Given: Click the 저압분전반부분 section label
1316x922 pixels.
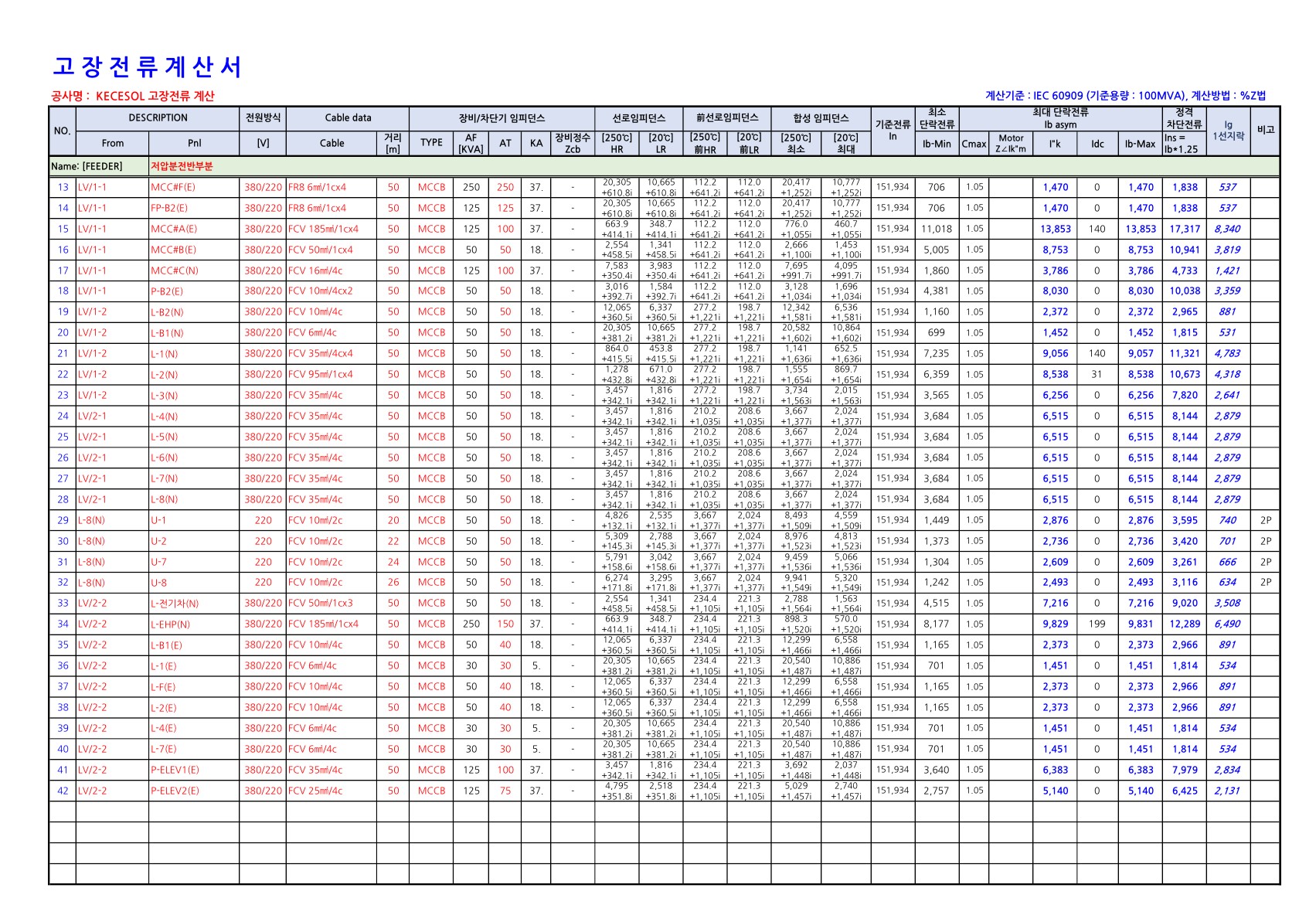Looking at the screenshot, I should tap(182, 166).
